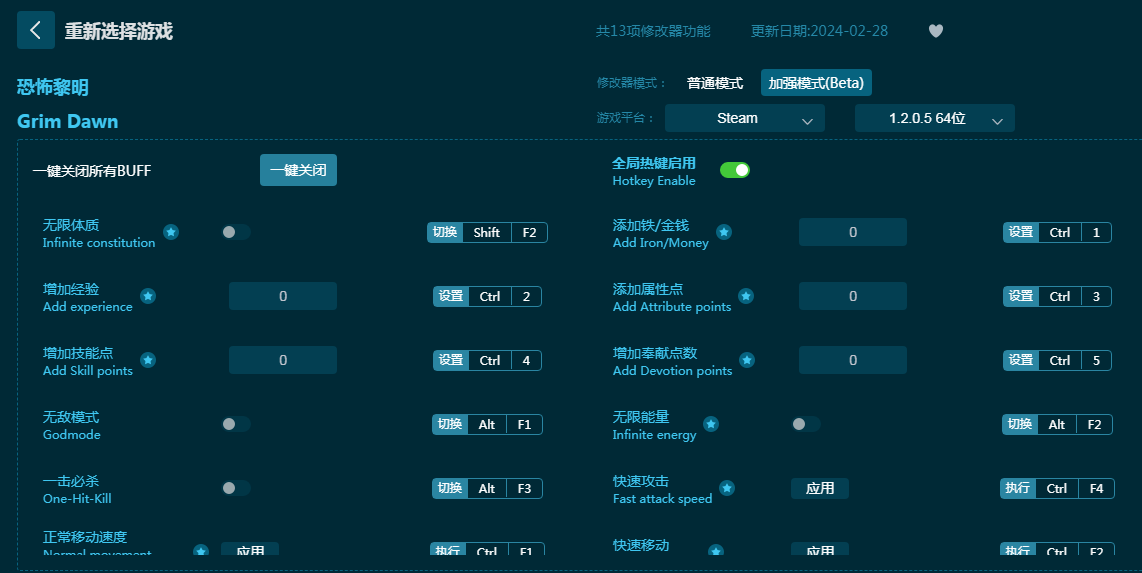Click 重新选择游戏 title text
The height and width of the screenshot is (573, 1142).
[119, 31]
